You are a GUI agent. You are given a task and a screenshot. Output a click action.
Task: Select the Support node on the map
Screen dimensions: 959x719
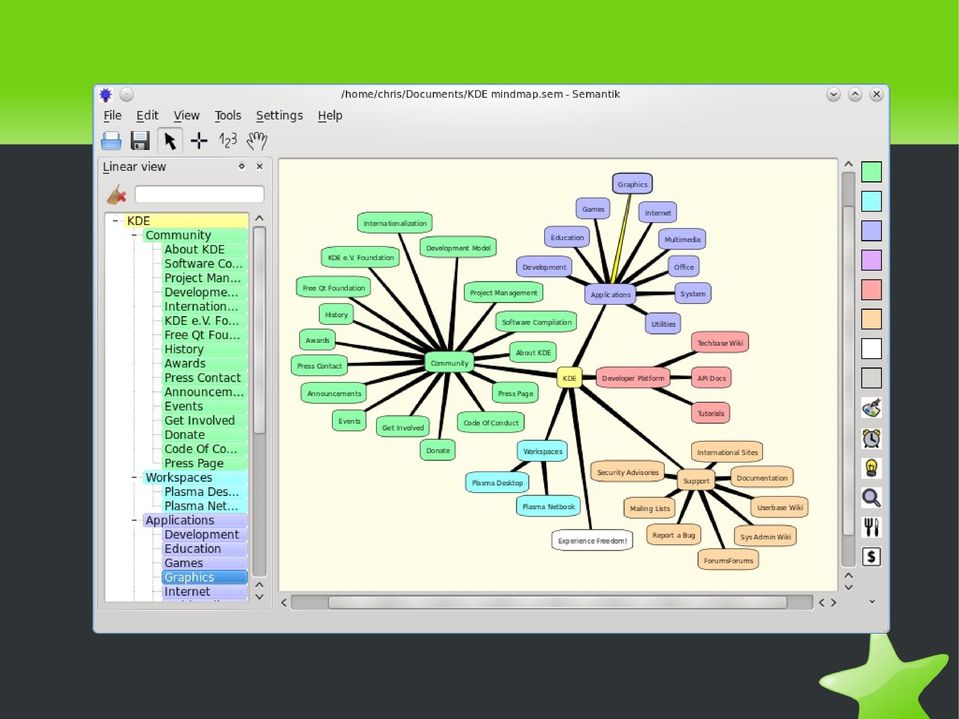point(696,481)
